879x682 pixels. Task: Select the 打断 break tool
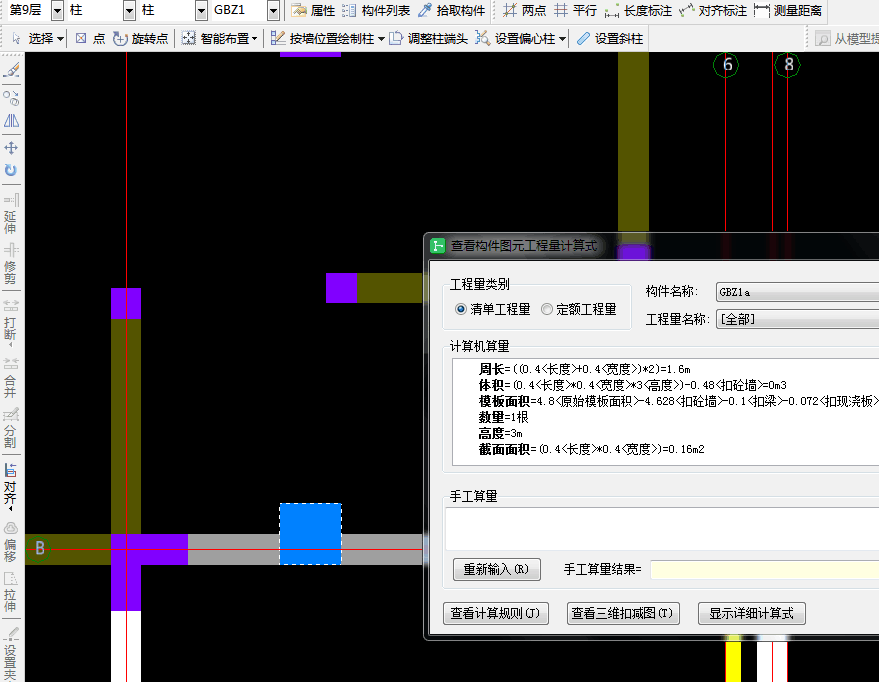pyautogui.click(x=11, y=321)
